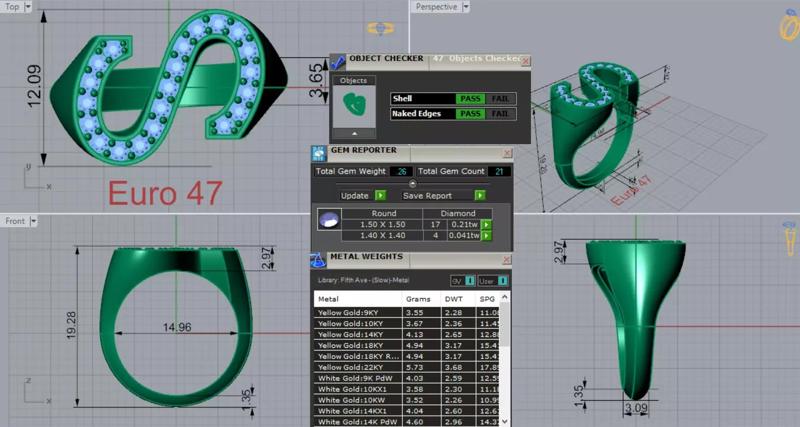Click the Object Checker checkmark icon

337,62
